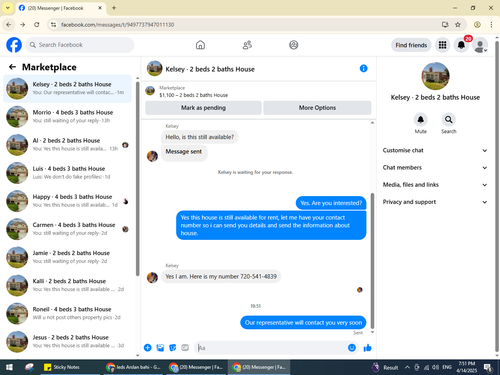The width and height of the screenshot is (500, 375).
Task: Open the Carmen 4 beds 3 baths conversation
Action: (x=67, y=229)
